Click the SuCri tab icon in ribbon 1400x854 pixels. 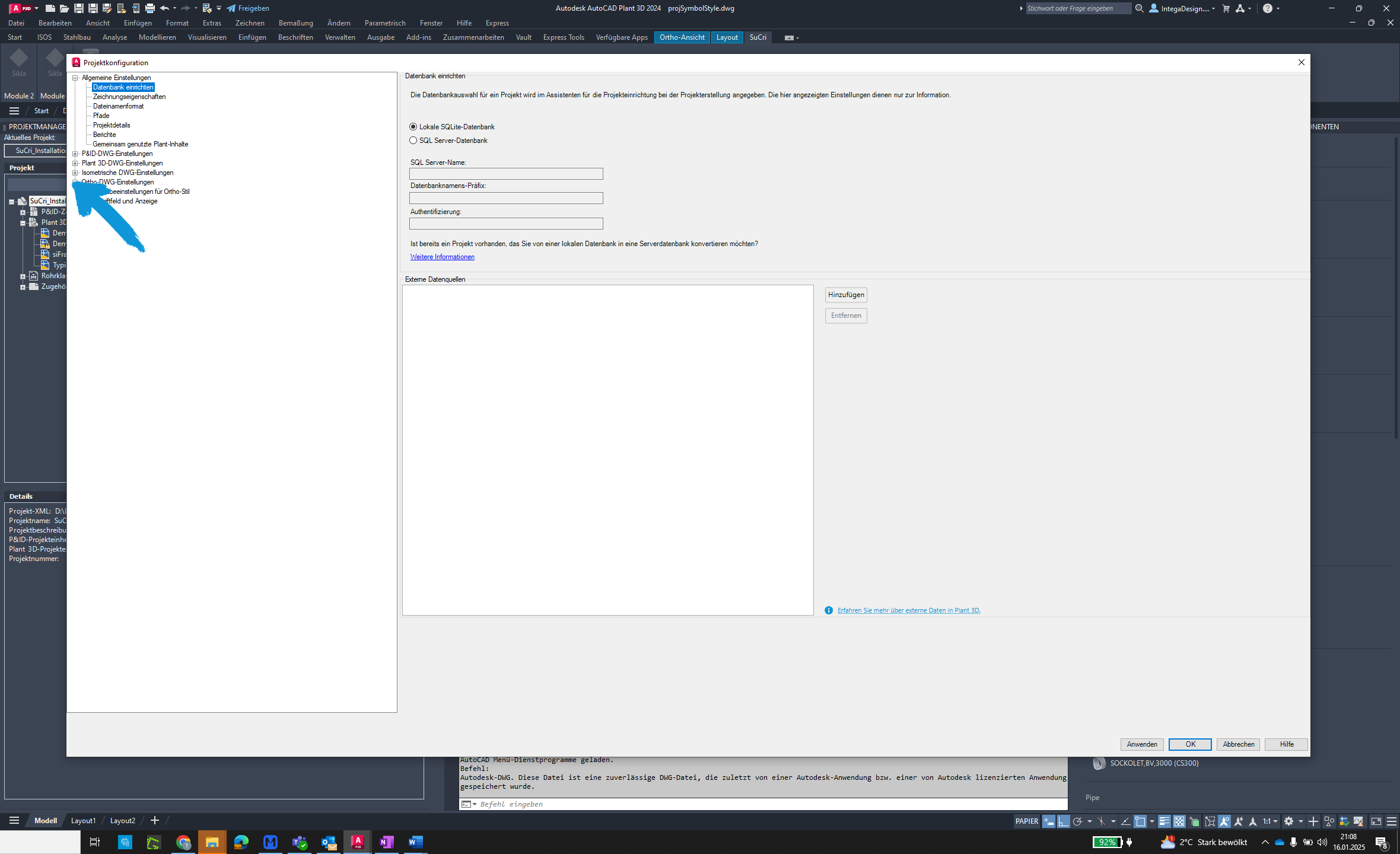coord(758,38)
